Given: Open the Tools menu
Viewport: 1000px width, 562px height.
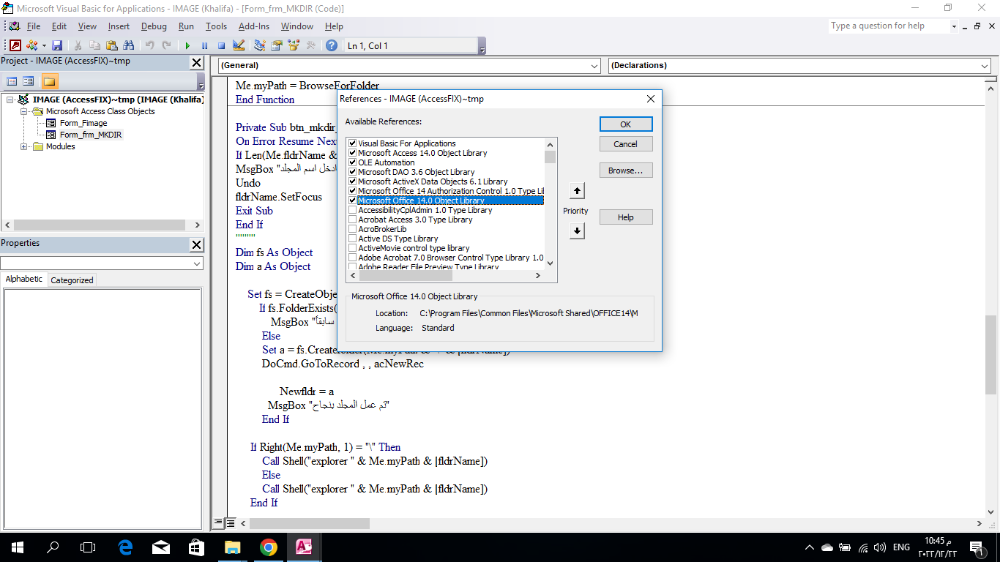Looking at the screenshot, I should [x=216, y=26].
